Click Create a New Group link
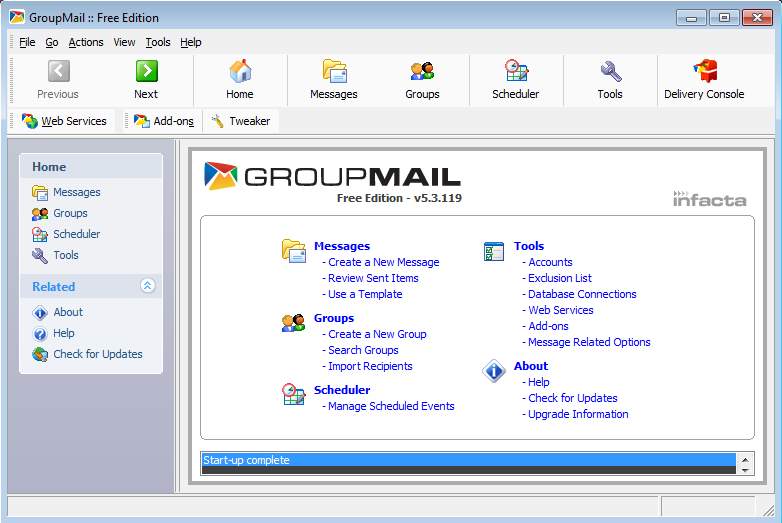This screenshot has width=782, height=523. 377,334
